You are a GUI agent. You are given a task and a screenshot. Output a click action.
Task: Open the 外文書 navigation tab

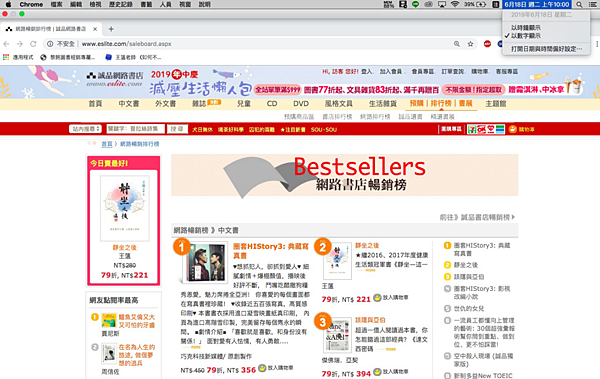point(165,103)
